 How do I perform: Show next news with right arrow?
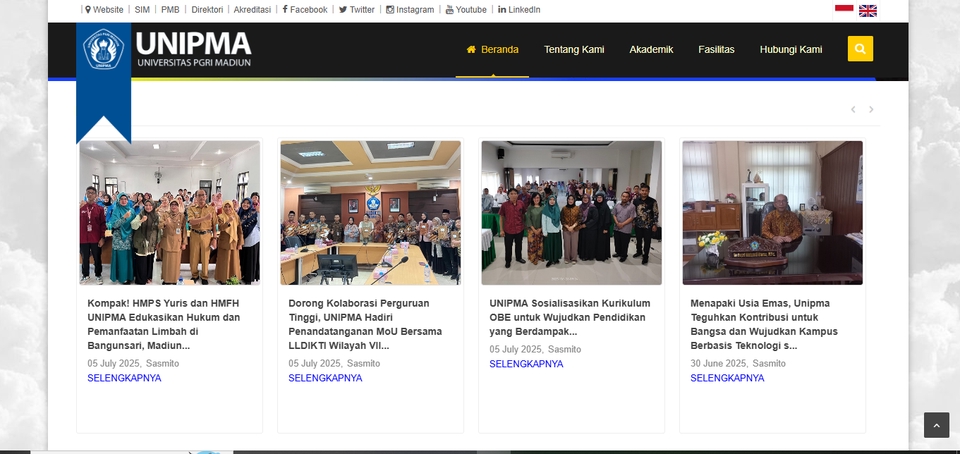point(871,110)
